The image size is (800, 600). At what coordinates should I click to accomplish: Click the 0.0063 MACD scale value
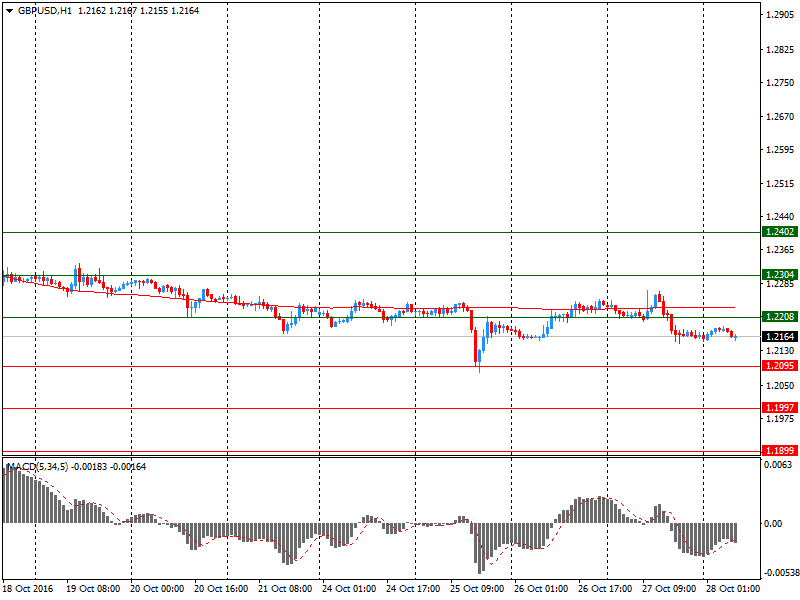tap(778, 465)
